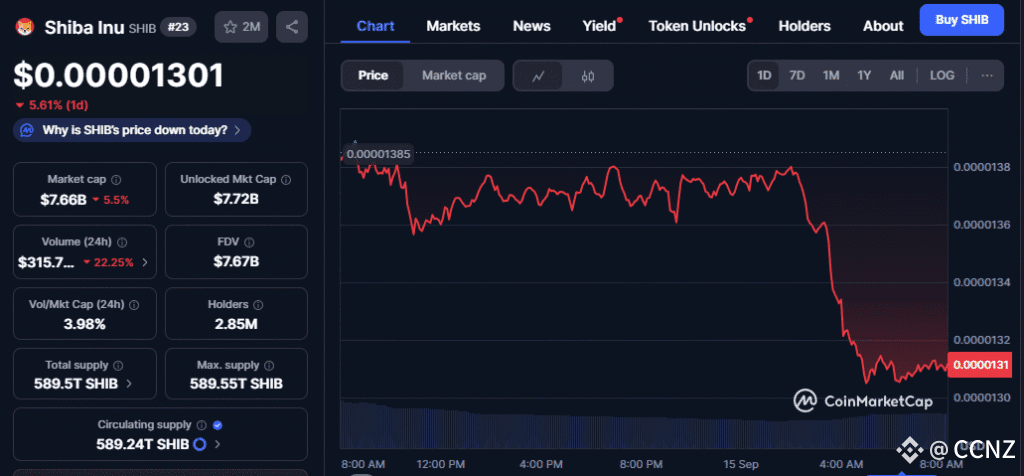Click the Holders 2.85M card

[x=236, y=313]
